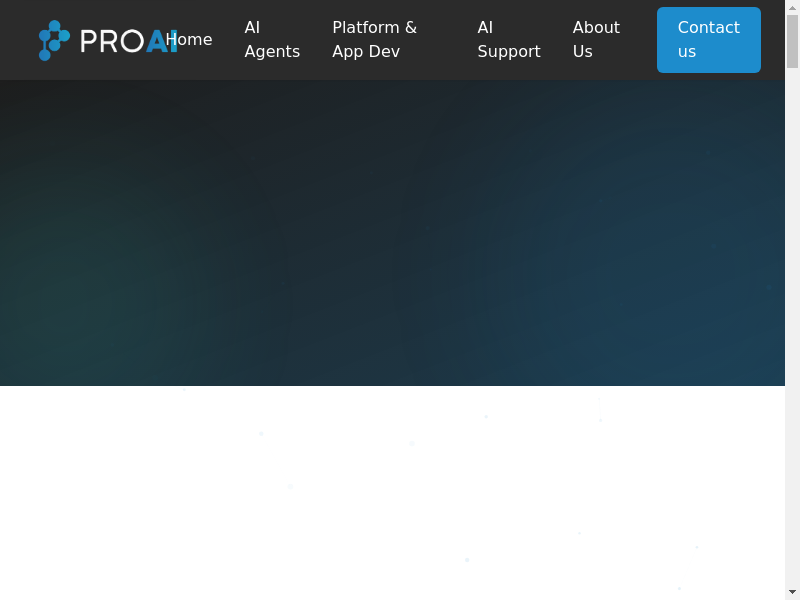
Task: Go to the AI Agents page
Action: 272,40
